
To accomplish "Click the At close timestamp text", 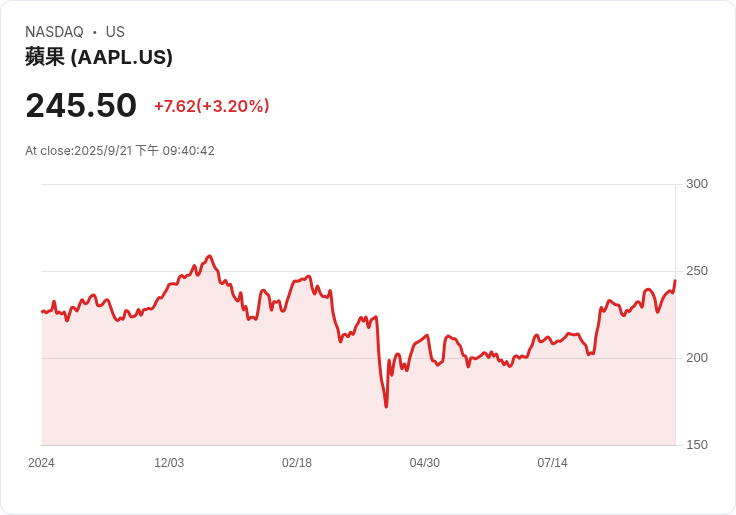I will (120, 151).
